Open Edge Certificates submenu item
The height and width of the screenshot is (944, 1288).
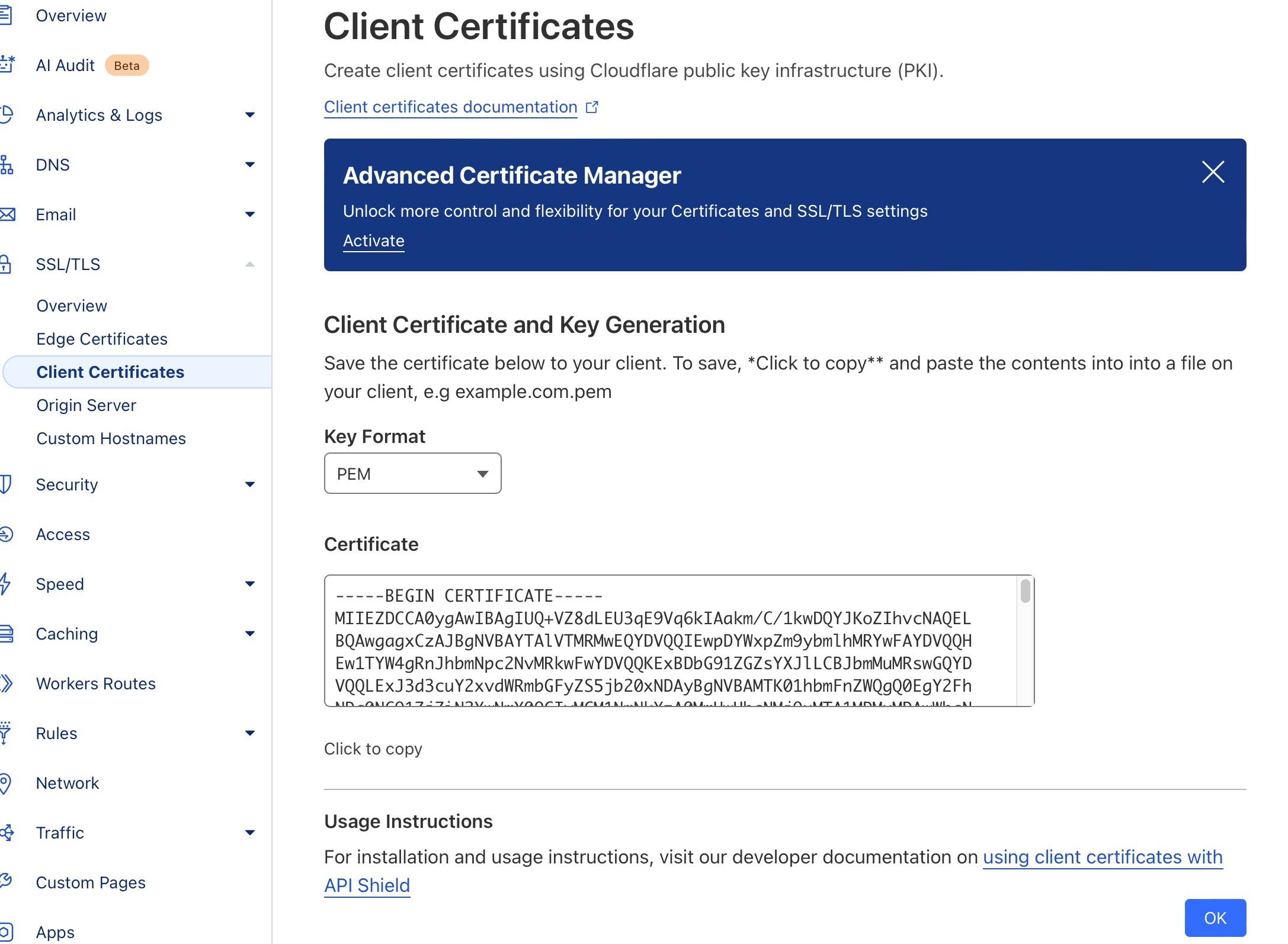click(x=102, y=339)
